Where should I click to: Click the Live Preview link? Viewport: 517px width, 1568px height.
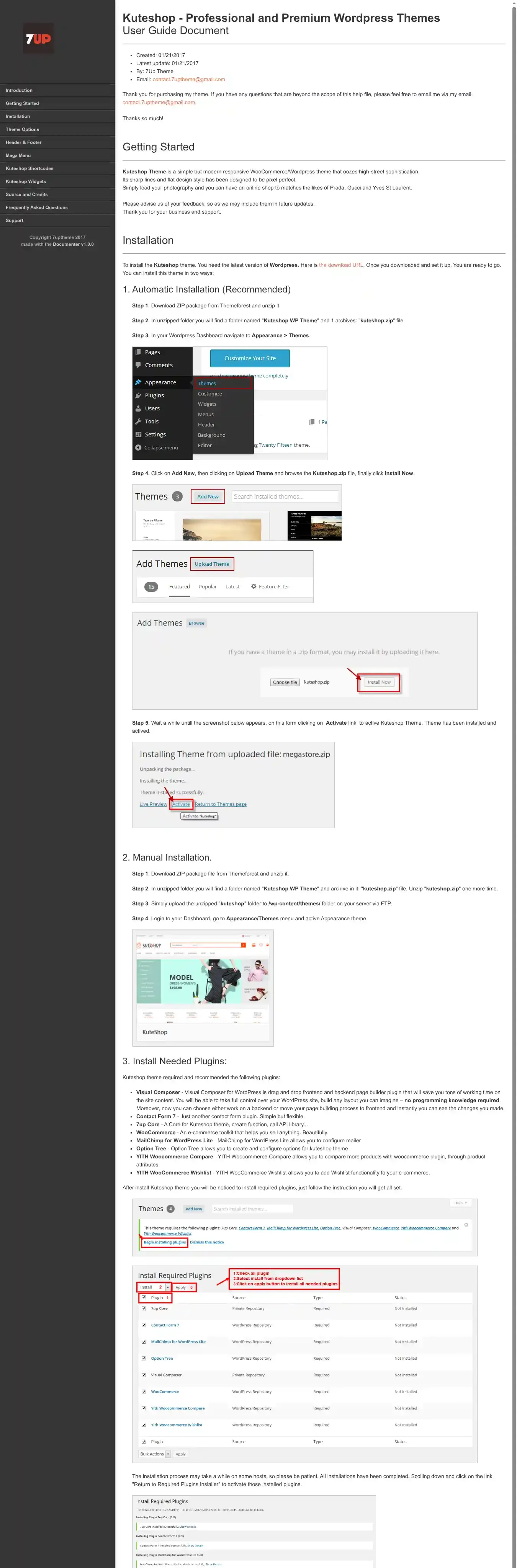coord(154,805)
